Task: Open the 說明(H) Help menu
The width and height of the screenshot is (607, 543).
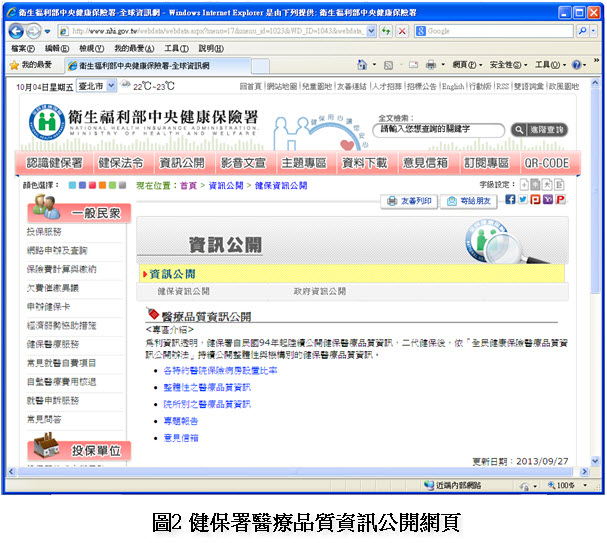Action: tap(211, 48)
